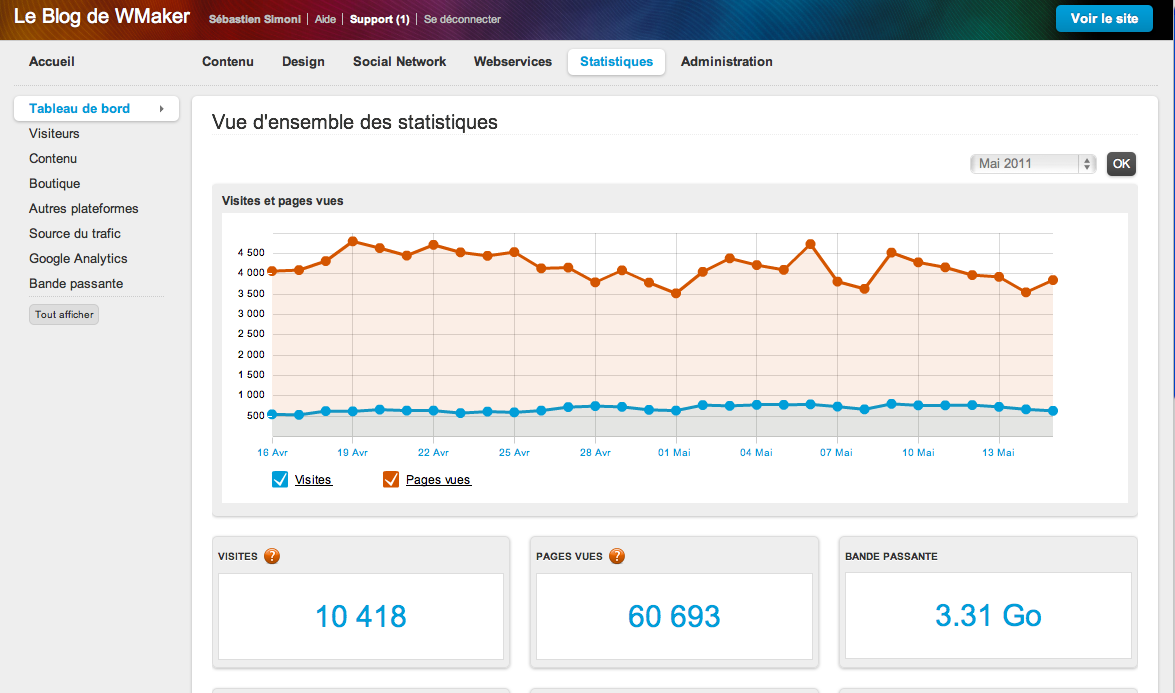
Task: Open the Support (1) link
Action: tap(378, 18)
